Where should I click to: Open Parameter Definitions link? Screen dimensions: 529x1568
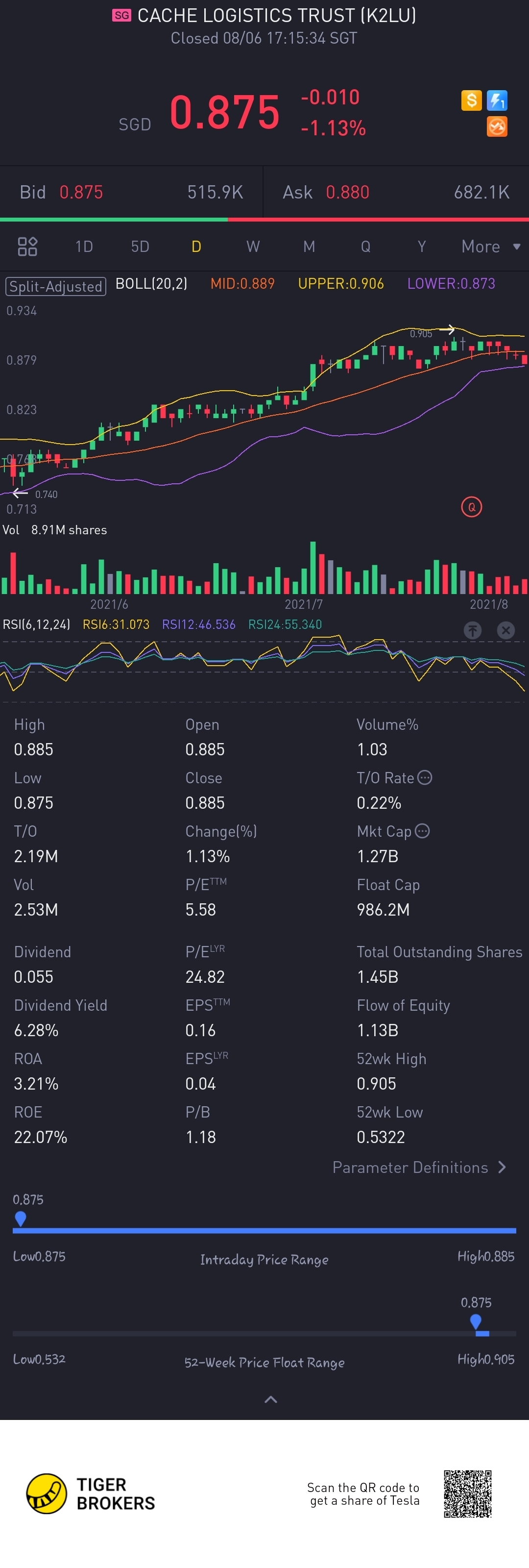(x=419, y=1168)
